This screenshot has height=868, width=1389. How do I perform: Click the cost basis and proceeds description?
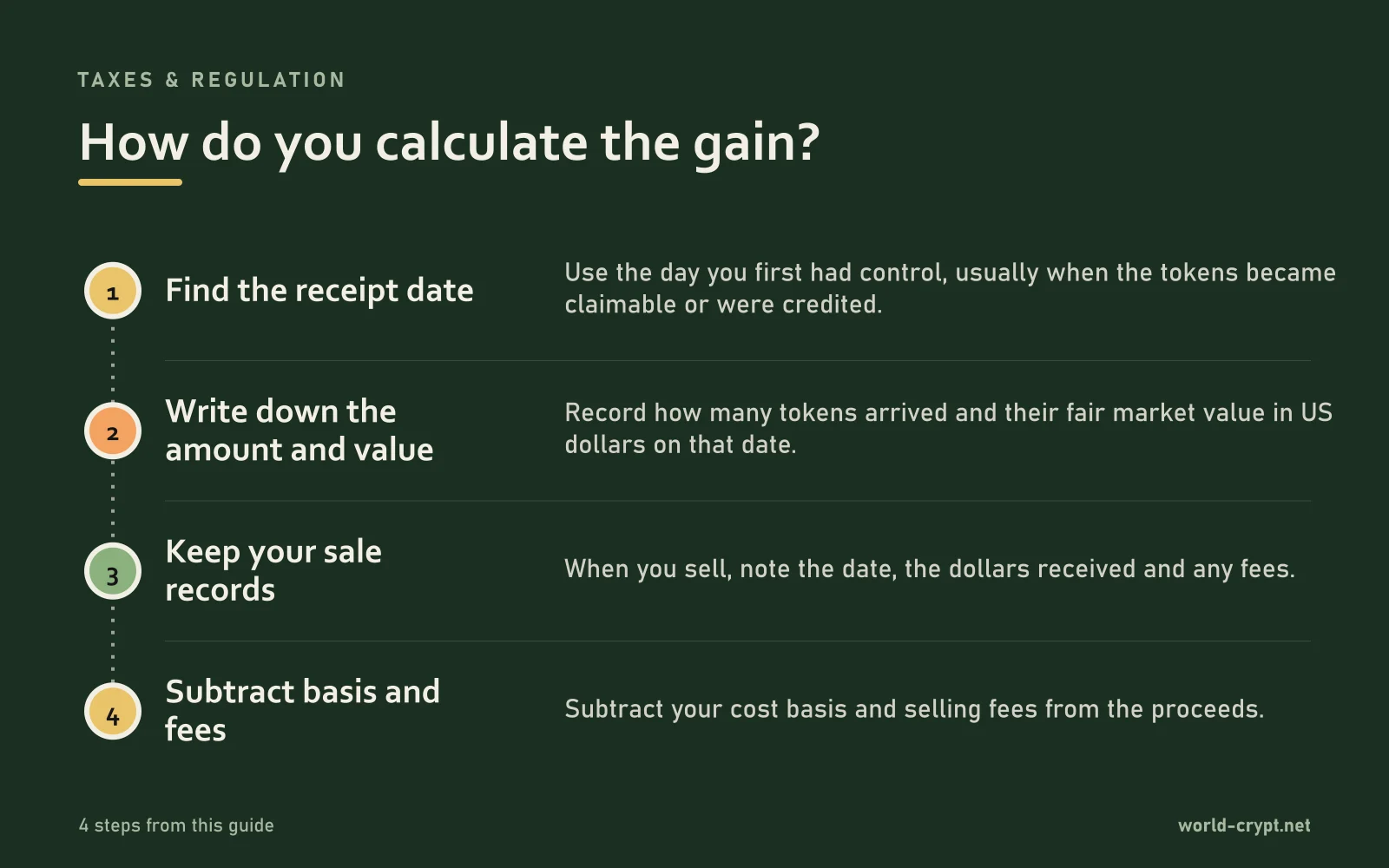[914, 709]
